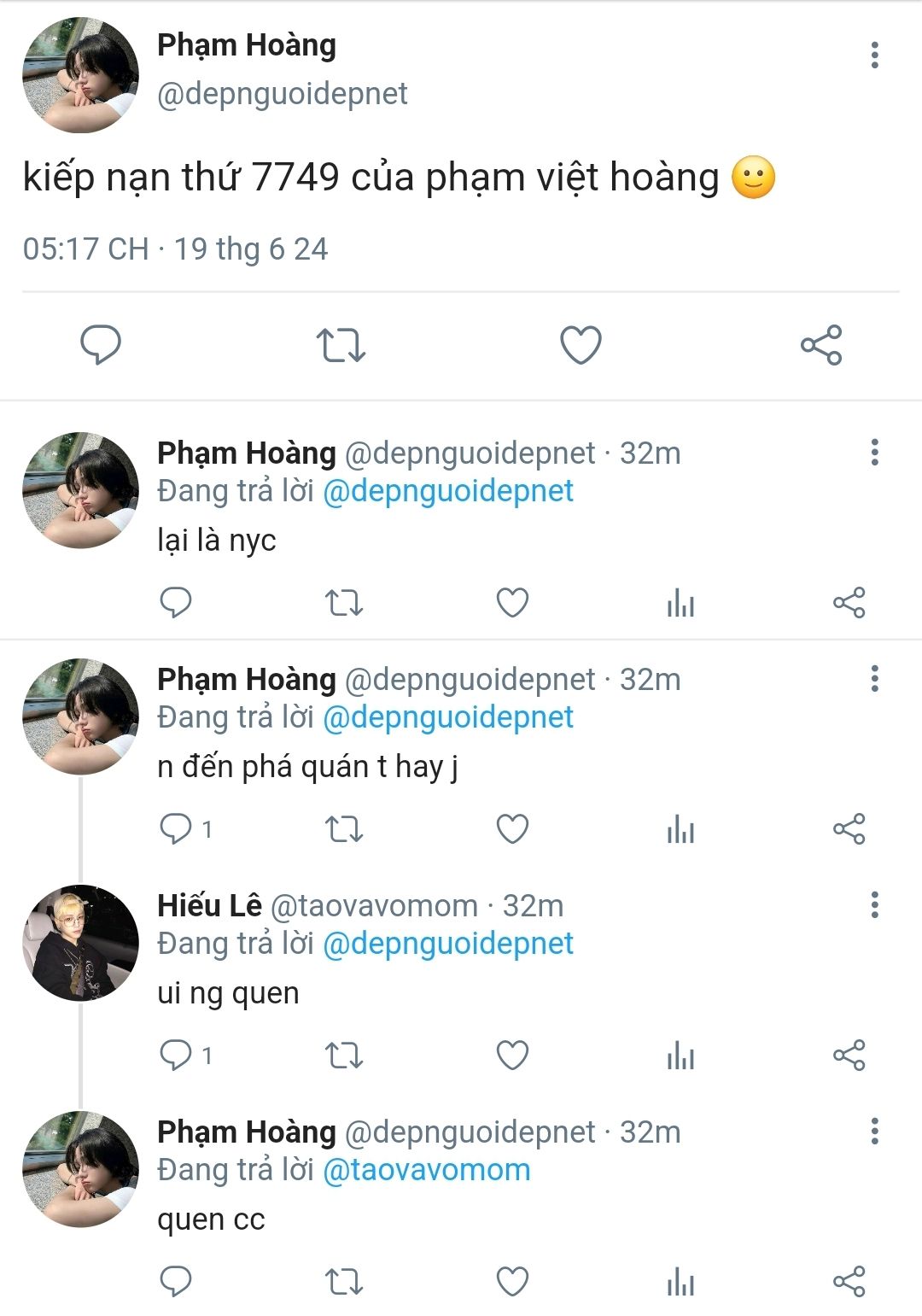Open Phạm Hoàng's avatar on main tweet
Viewport: 922px width, 1316px height.
coord(80,75)
